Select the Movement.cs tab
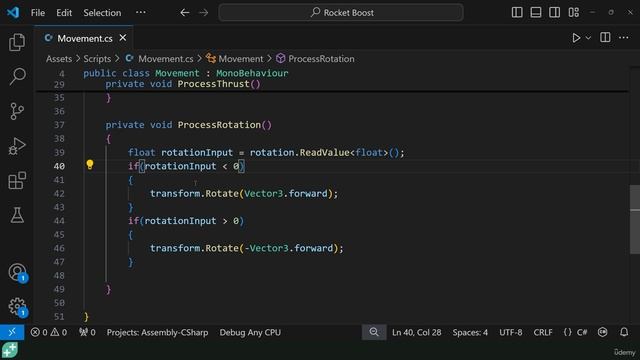 [x=84, y=38]
